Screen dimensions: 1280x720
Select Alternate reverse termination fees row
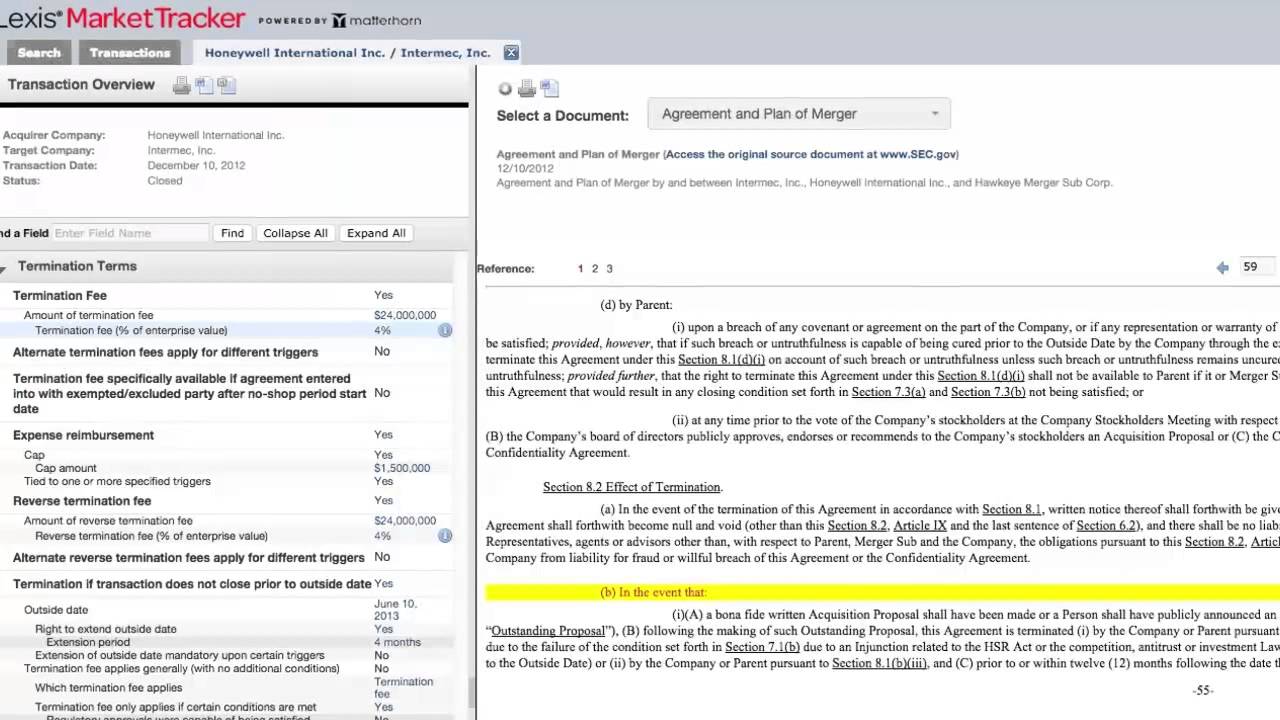pyautogui.click(x=227, y=557)
